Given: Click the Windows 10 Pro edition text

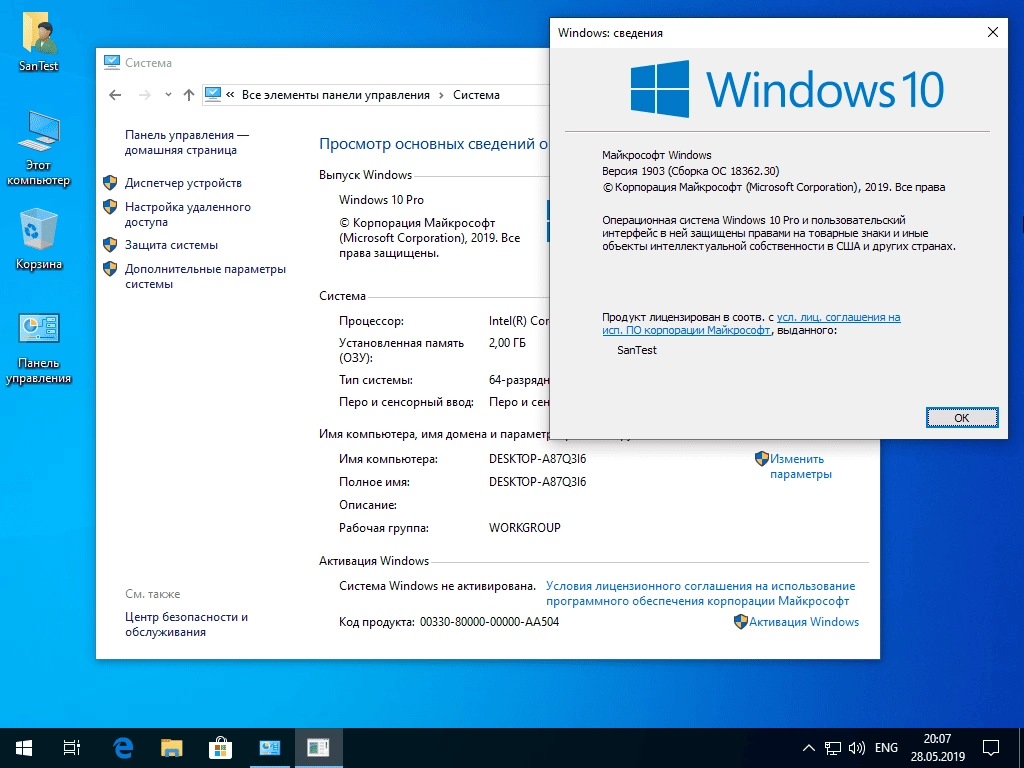Looking at the screenshot, I should click(381, 200).
